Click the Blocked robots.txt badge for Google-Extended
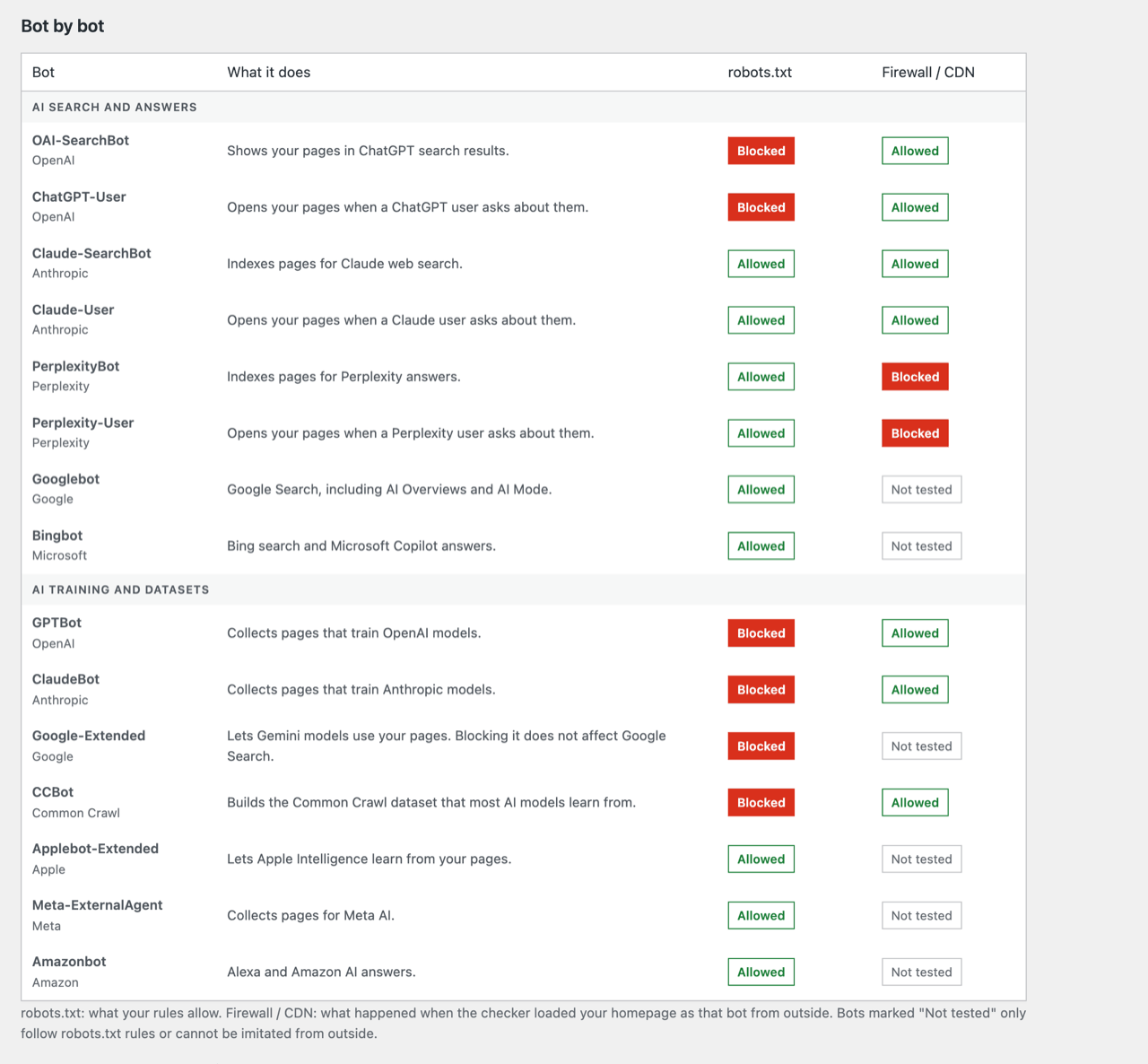The image size is (1148, 1064). pyautogui.click(x=761, y=746)
